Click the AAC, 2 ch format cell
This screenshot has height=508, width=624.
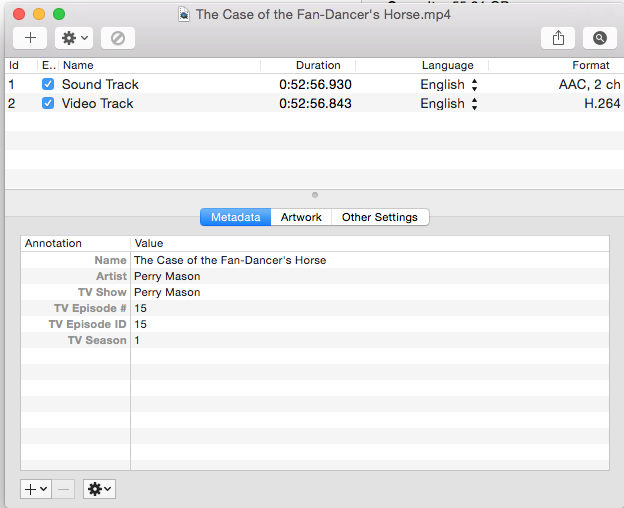coord(589,84)
